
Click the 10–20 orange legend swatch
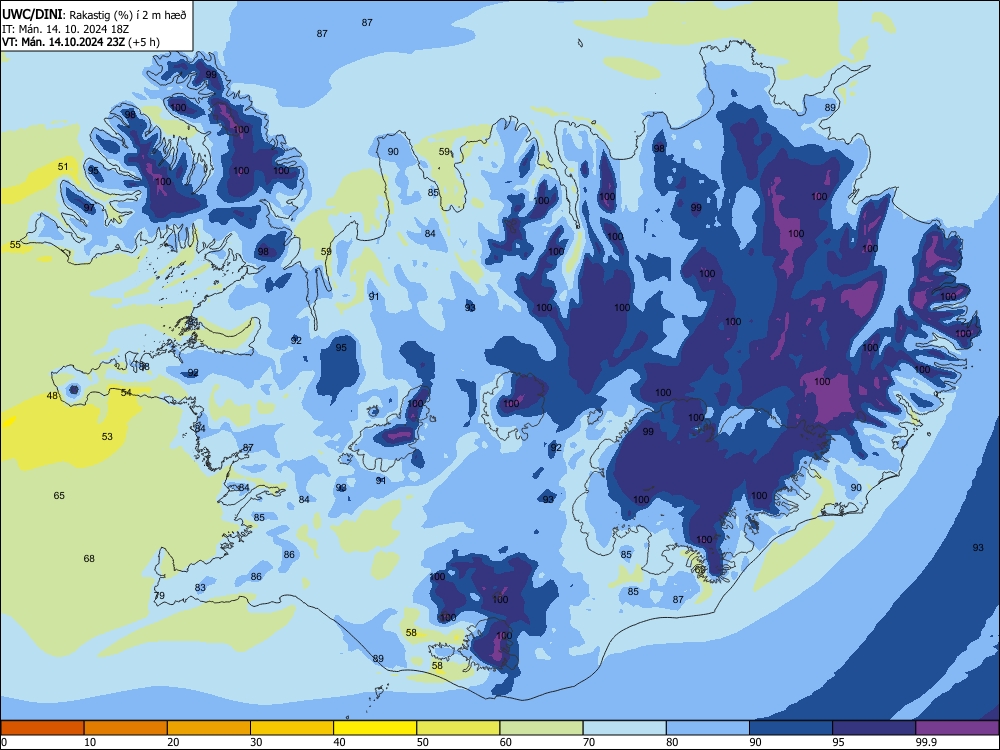126,728
